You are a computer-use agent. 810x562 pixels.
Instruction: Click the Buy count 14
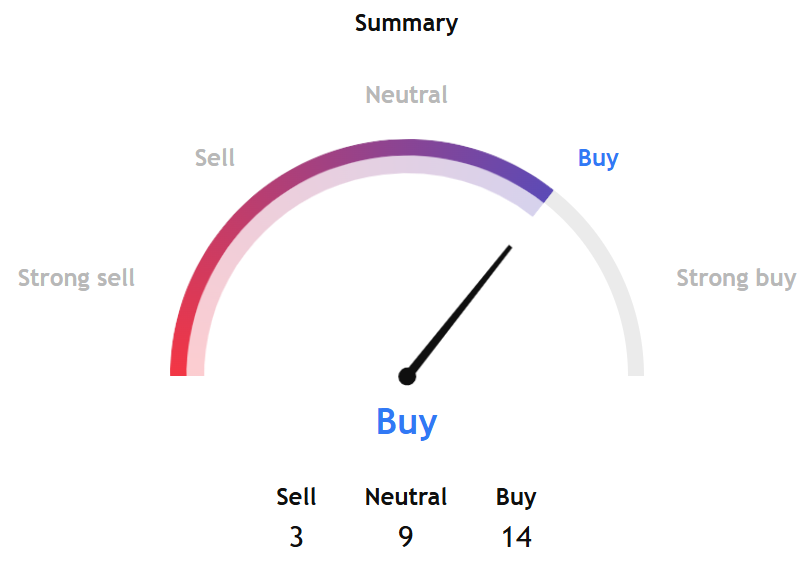(x=516, y=537)
